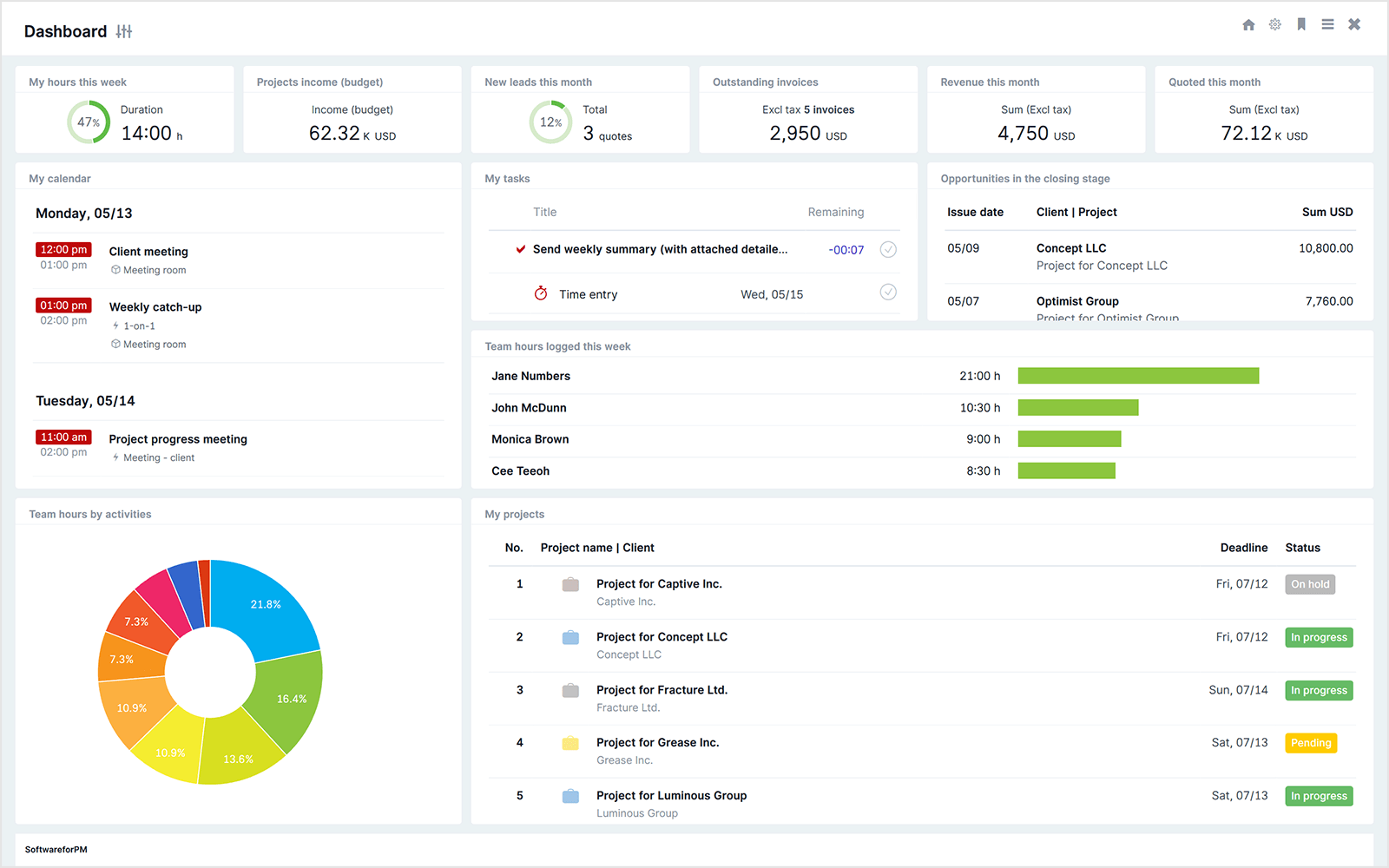Screen dimensions: 1389x868
Task: Open dashboard settings sliders icon beside title
Action: click(124, 31)
